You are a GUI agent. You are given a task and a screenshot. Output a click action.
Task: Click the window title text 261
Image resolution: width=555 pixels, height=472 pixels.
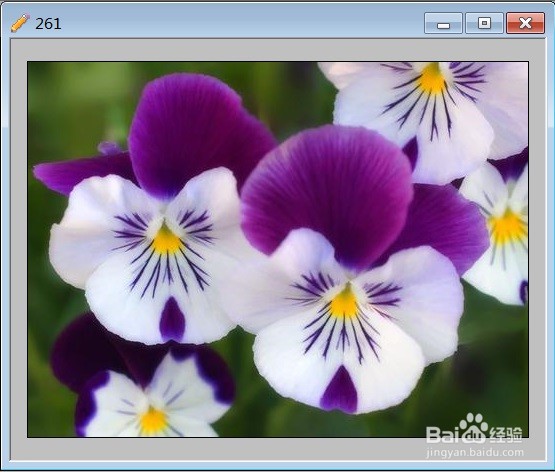coord(48,24)
